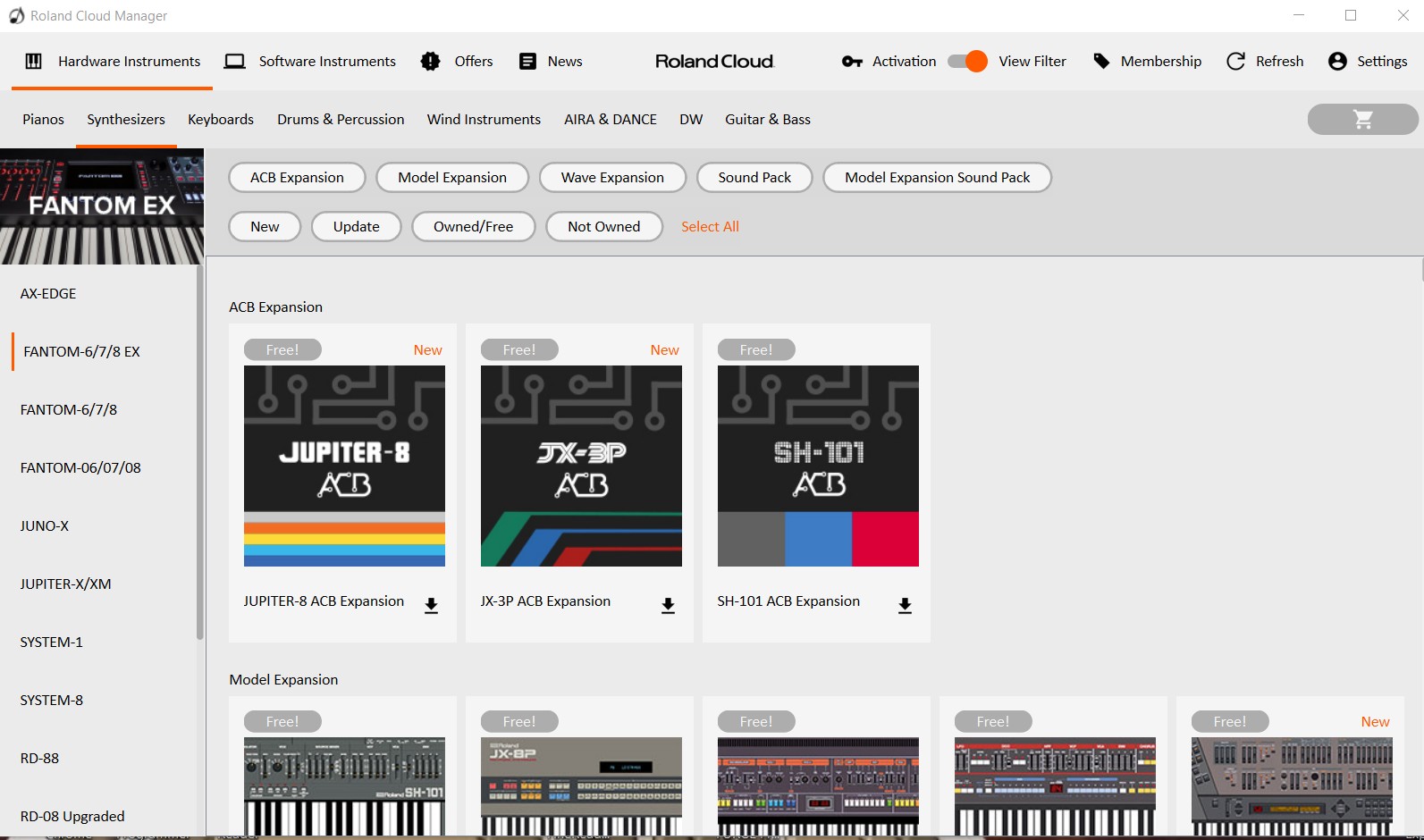
Task: Click the Roland Cloud Manager title icon
Action: coord(16,16)
